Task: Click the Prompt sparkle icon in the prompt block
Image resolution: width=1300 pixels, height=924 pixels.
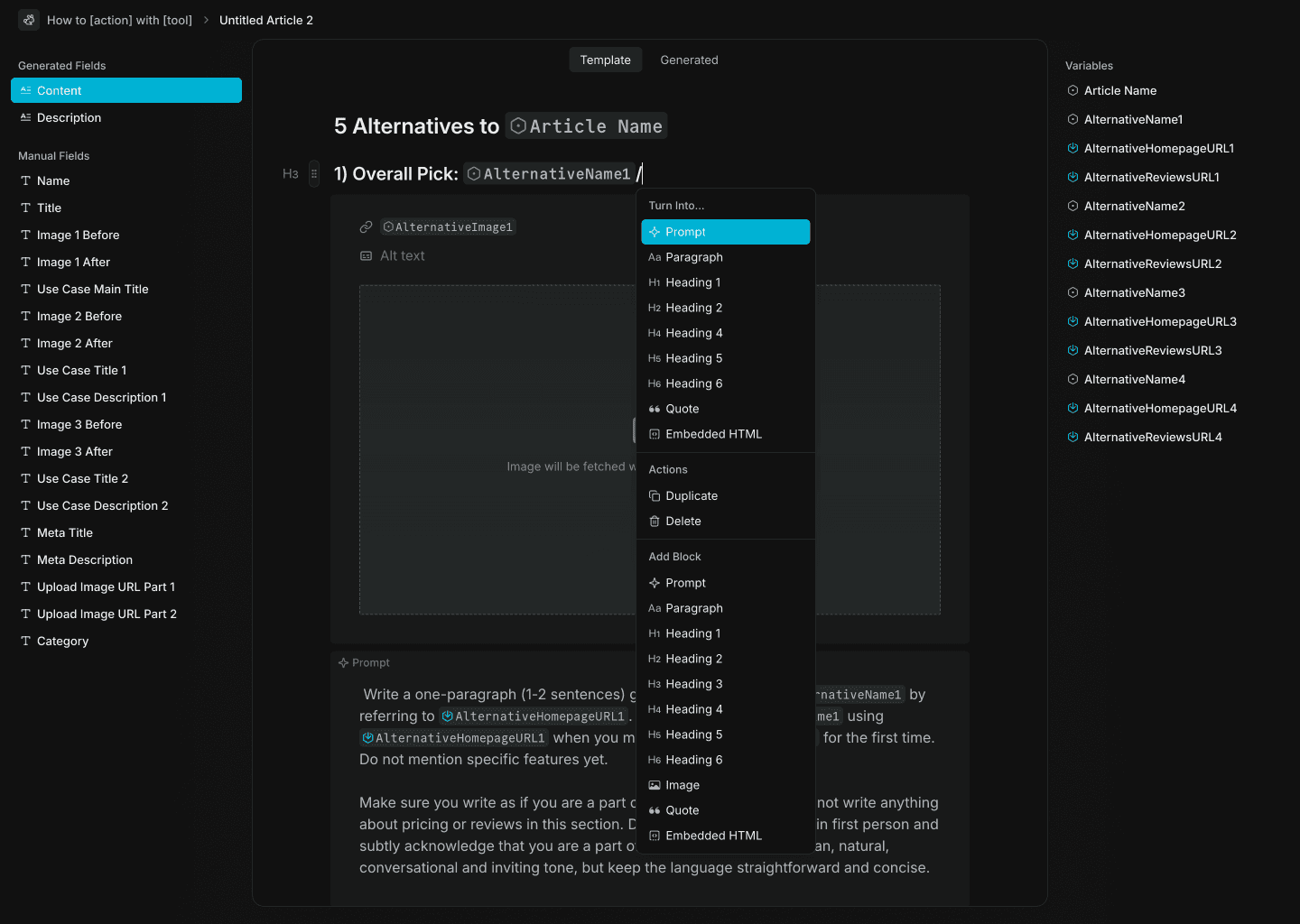Action: click(x=344, y=661)
